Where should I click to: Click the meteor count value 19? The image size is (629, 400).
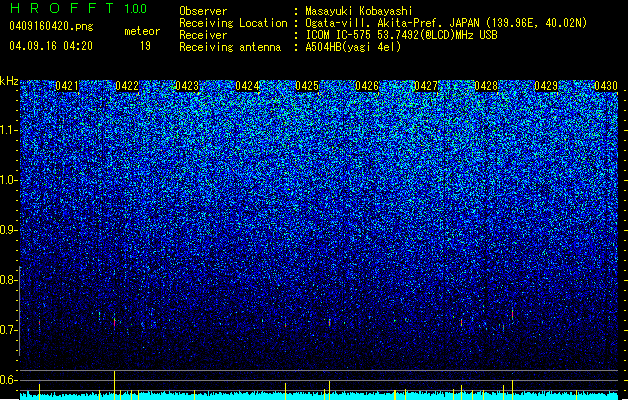point(145,46)
